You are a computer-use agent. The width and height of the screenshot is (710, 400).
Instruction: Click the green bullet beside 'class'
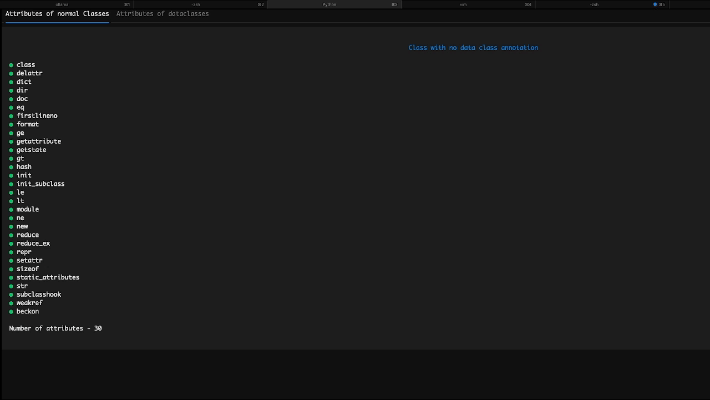point(11,65)
